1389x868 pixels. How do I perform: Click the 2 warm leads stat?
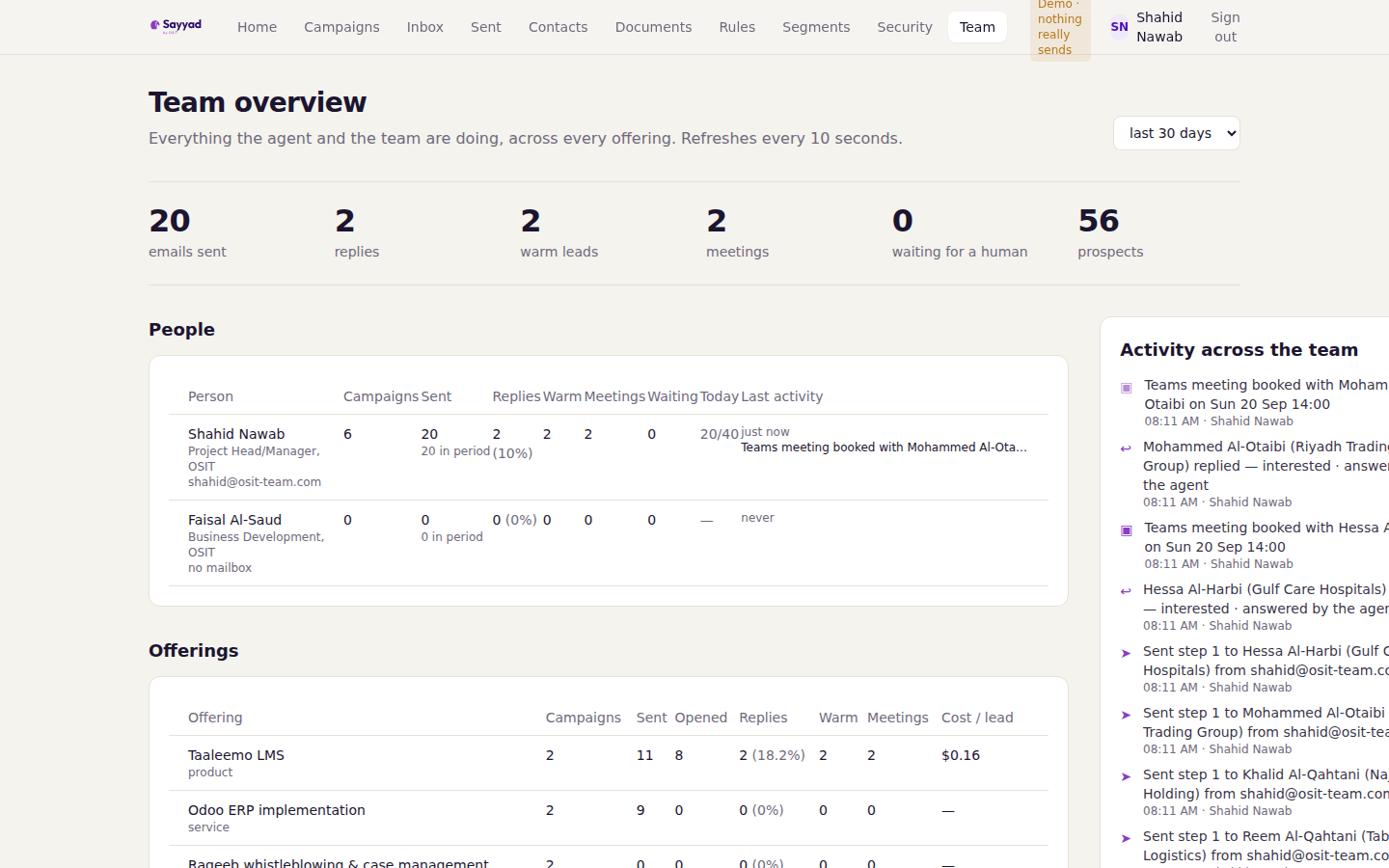pyautogui.click(x=558, y=232)
